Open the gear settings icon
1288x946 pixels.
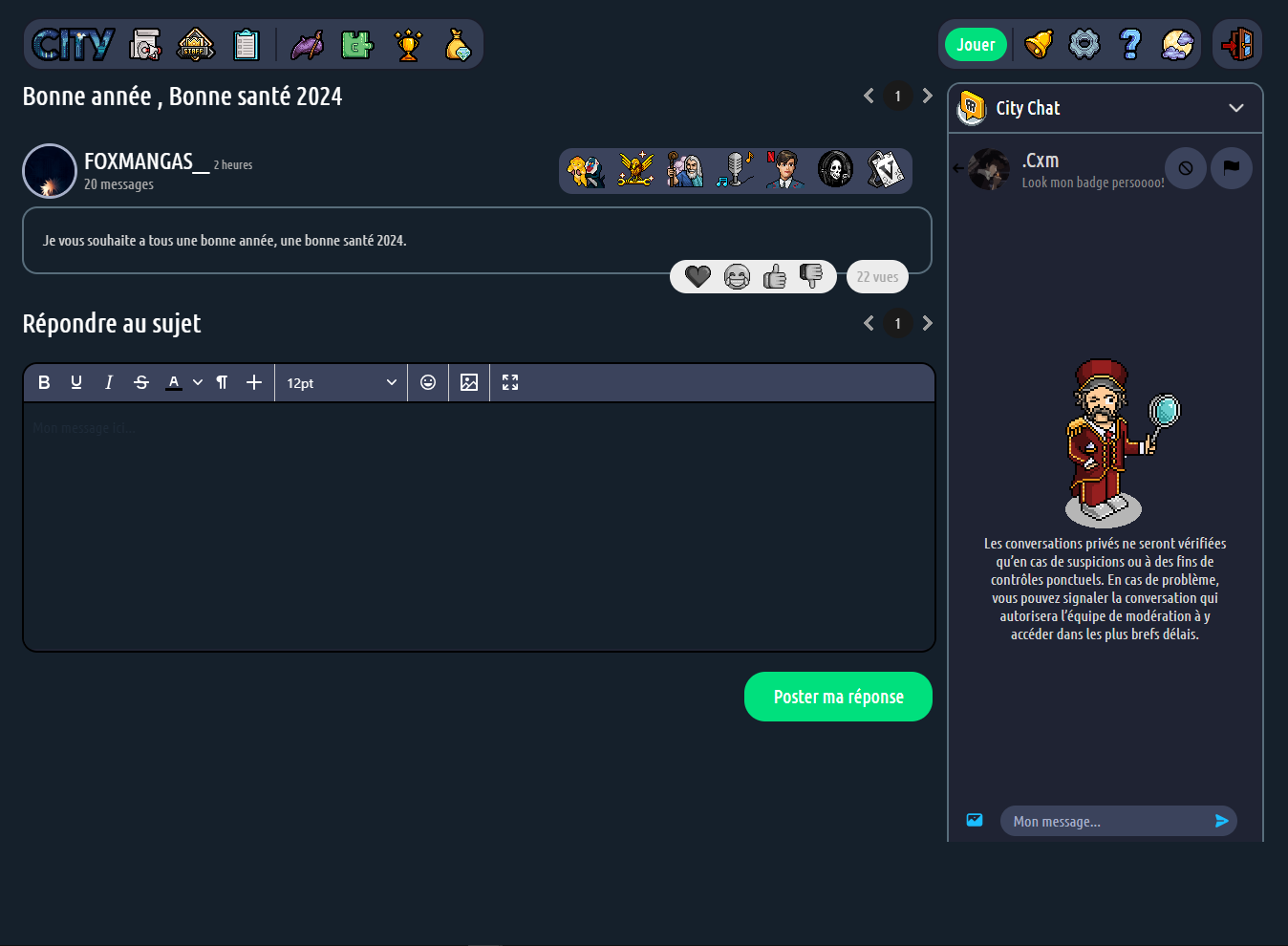[1084, 44]
